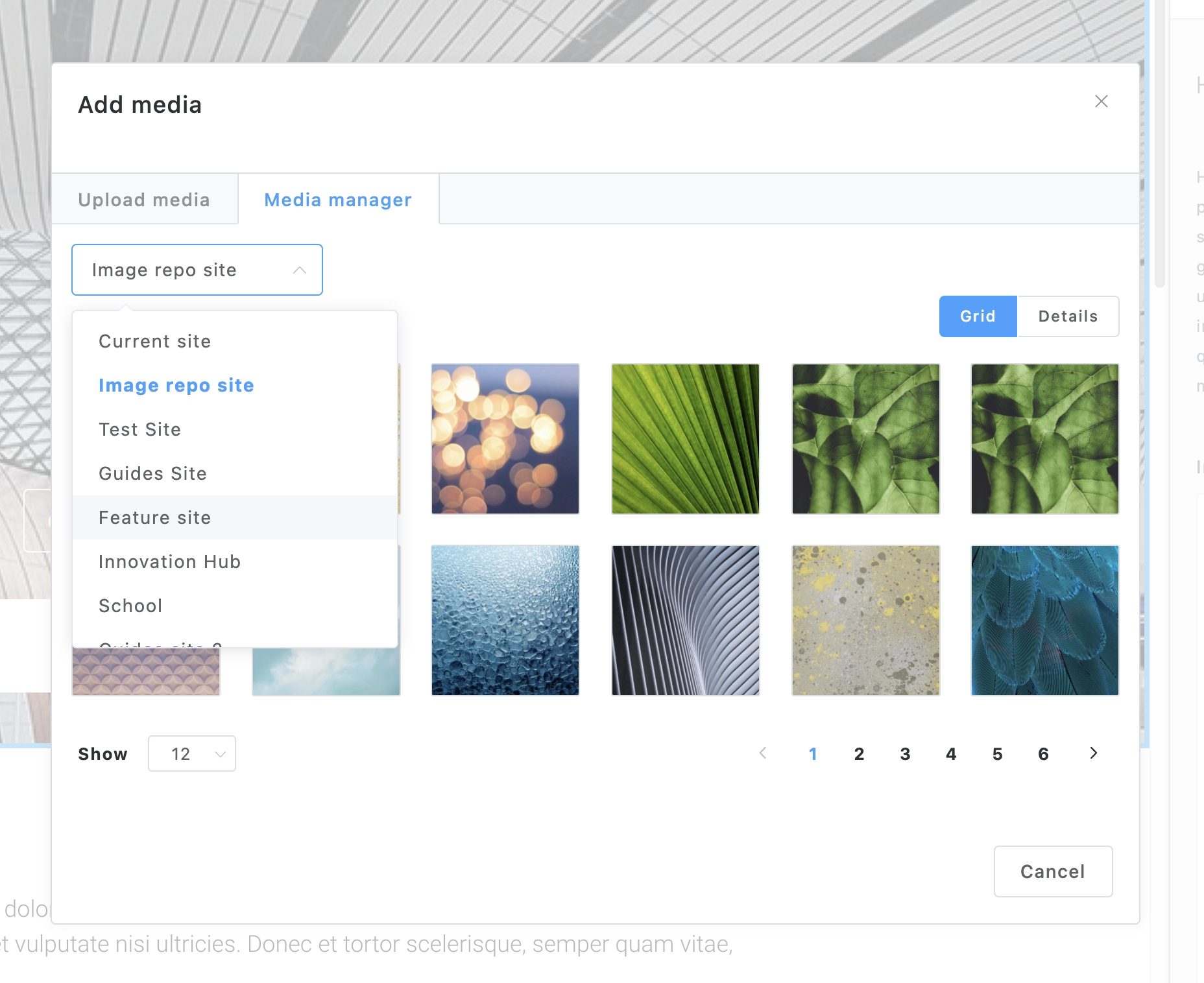
Task: Select Guides Site option
Action: click(153, 473)
